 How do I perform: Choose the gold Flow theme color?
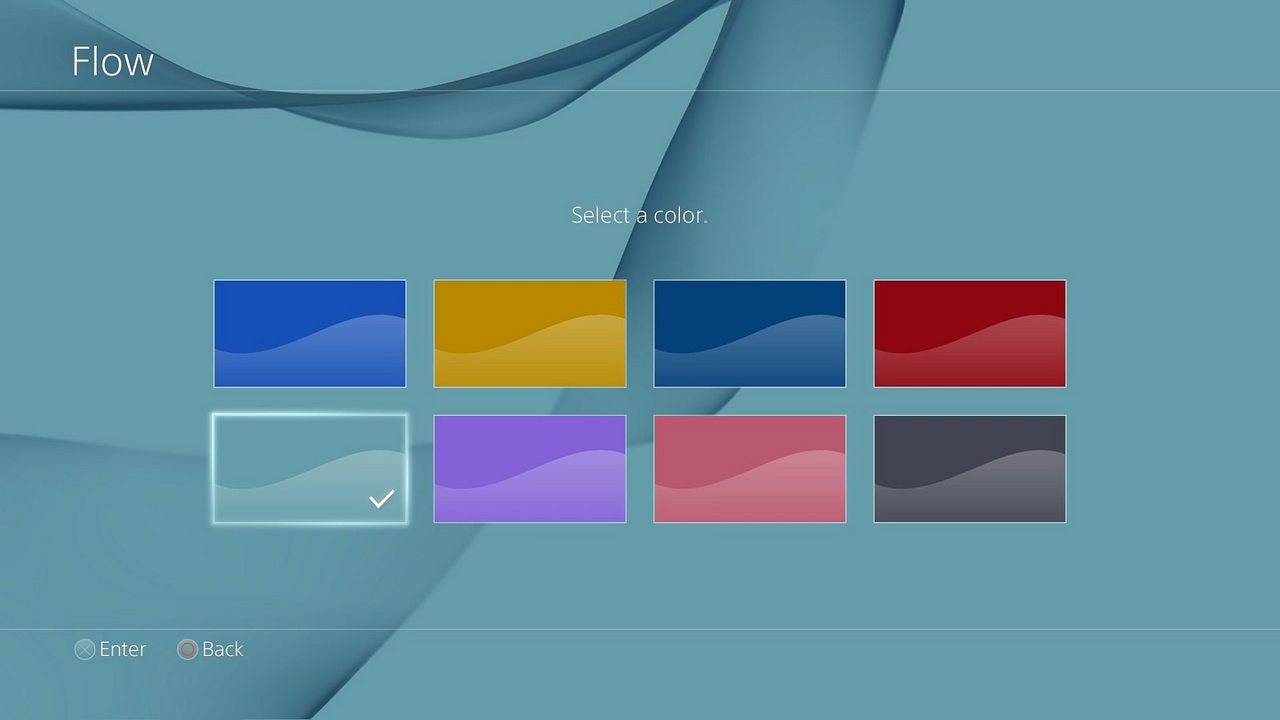click(530, 333)
